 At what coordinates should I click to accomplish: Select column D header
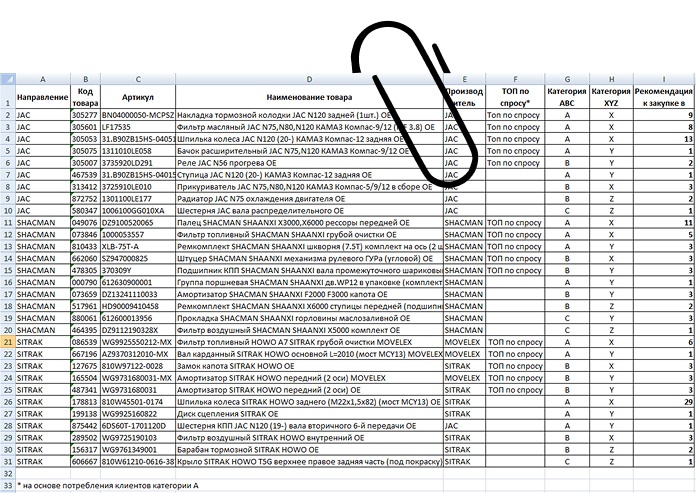[x=309, y=79]
